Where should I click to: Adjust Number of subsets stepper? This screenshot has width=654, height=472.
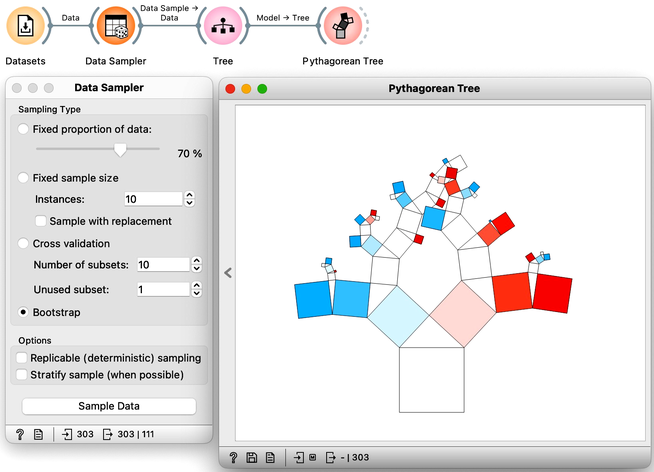[196, 264]
